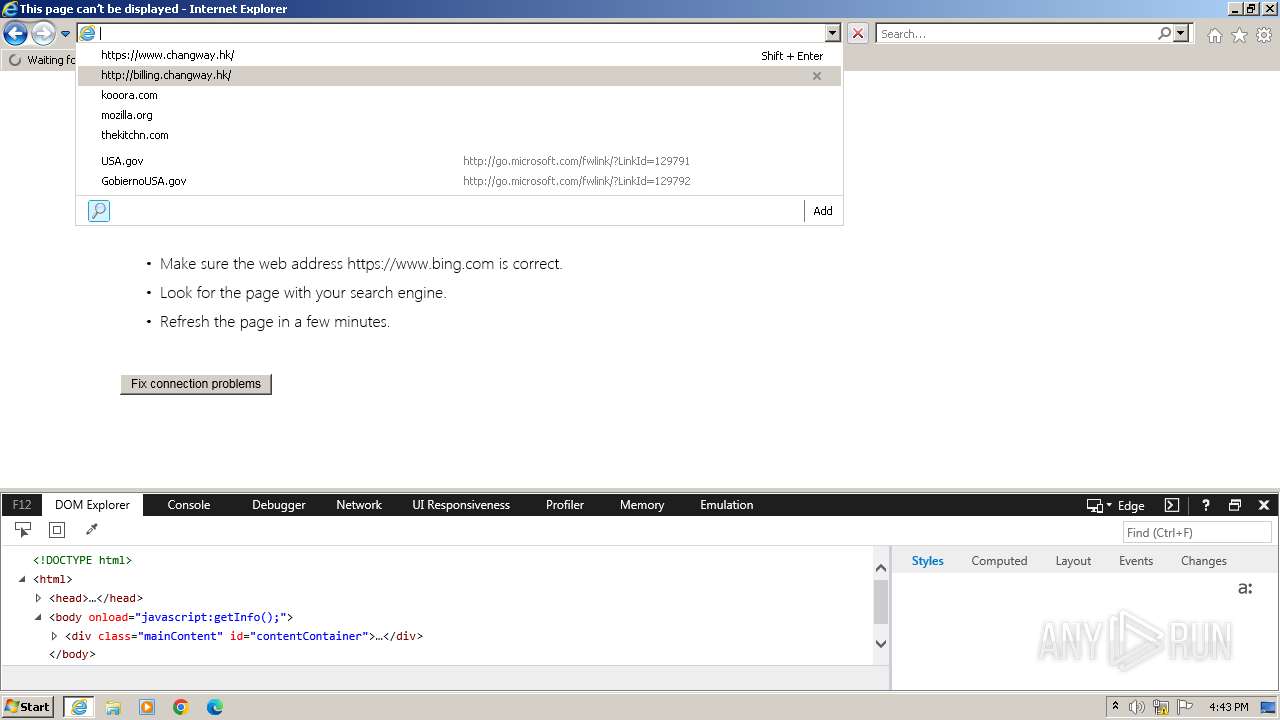Screen dimensions: 1280x720
Task: Select https://www.changway.hk/ suggestion
Action: [460, 56]
